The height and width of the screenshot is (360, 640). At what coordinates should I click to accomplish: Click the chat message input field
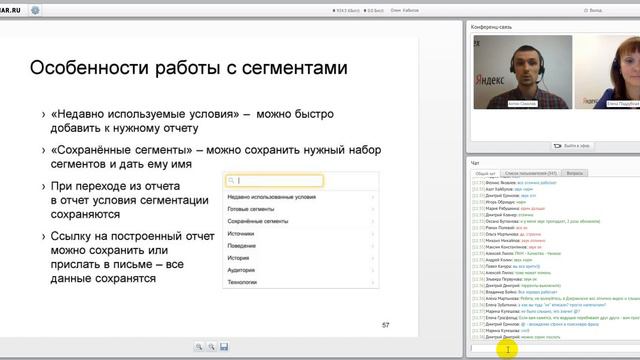555,348
